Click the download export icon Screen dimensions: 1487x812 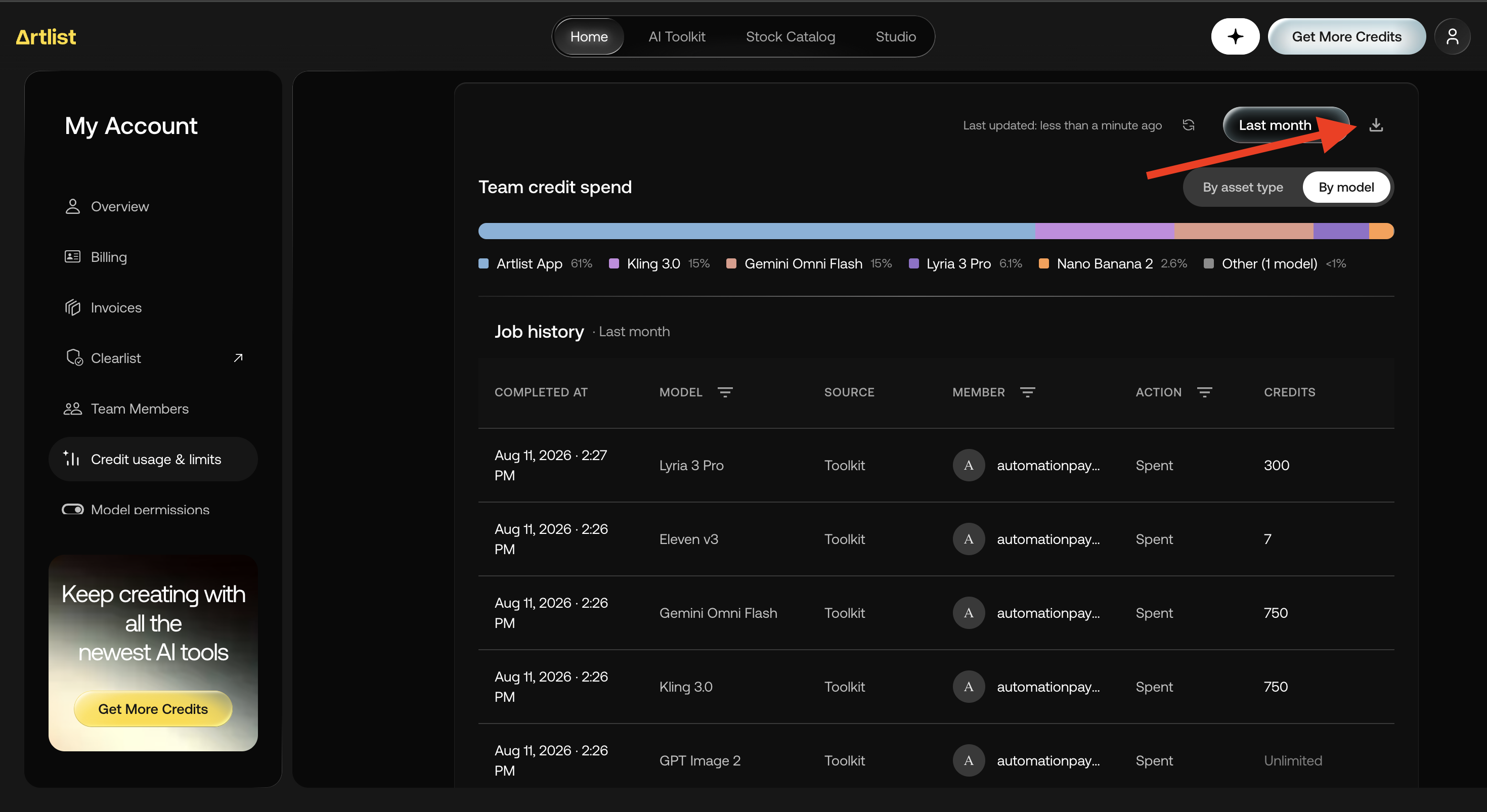tap(1376, 125)
